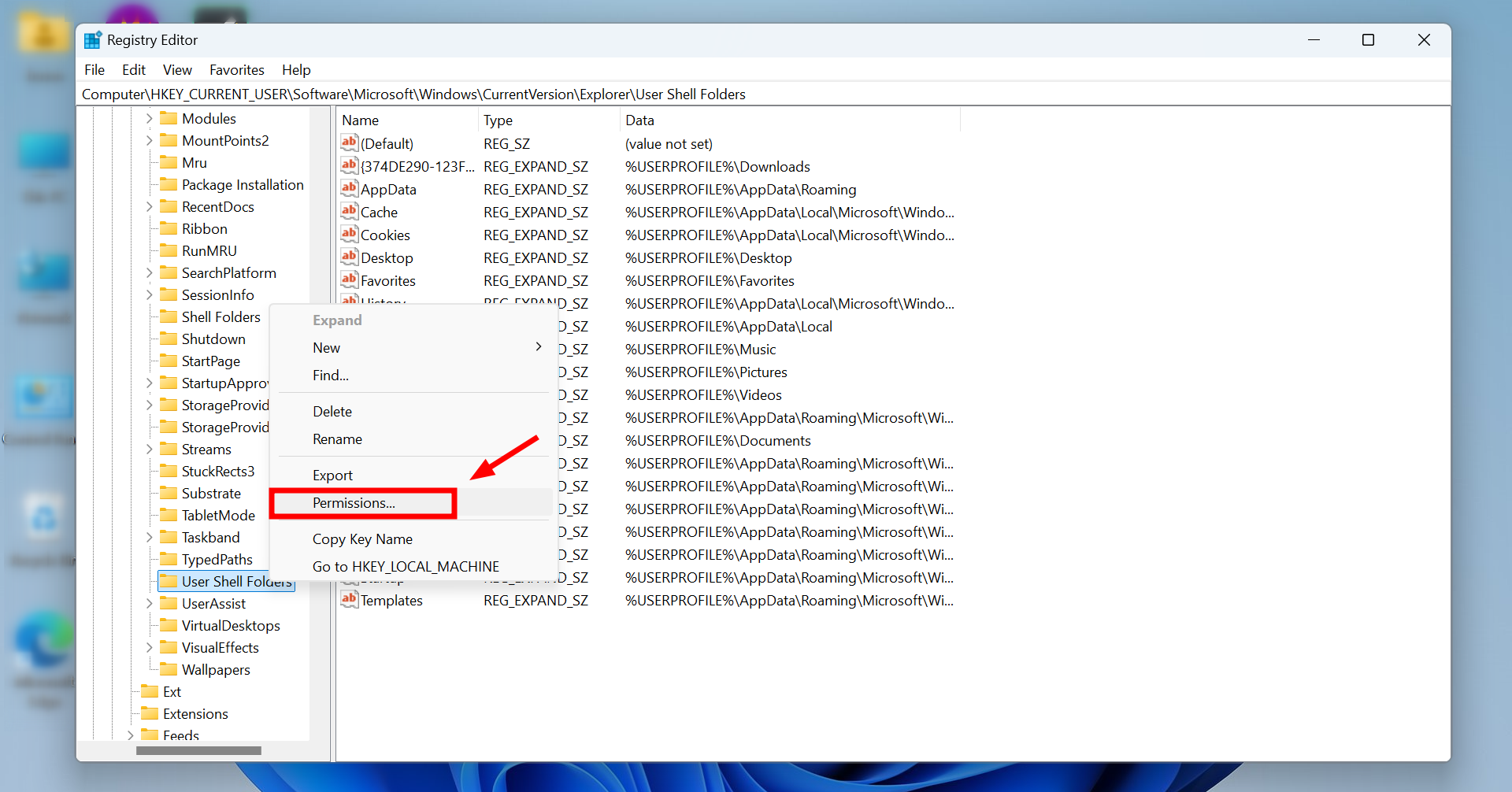
Task: Click the User Shell Folders folder icon
Action: (x=169, y=581)
